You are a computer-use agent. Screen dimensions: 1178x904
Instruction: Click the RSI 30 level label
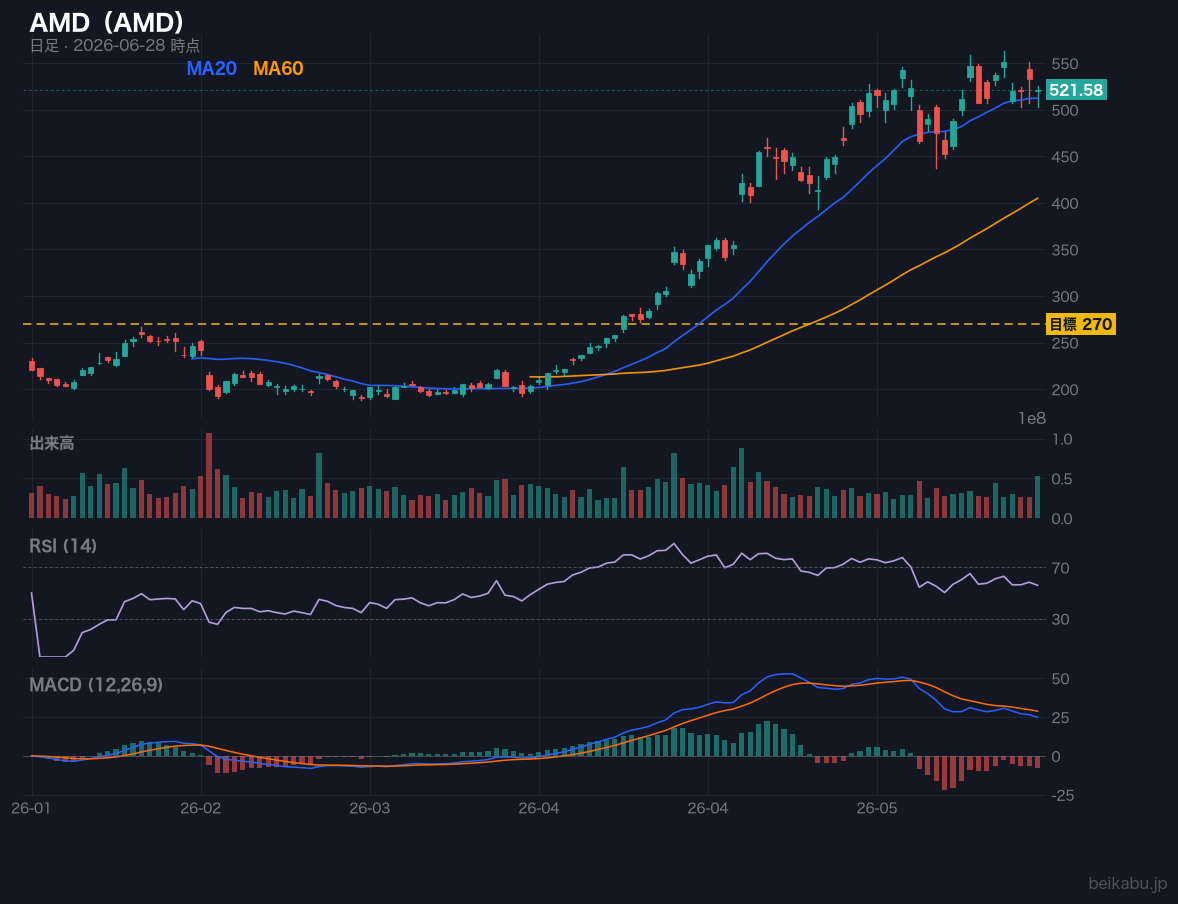1060,619
